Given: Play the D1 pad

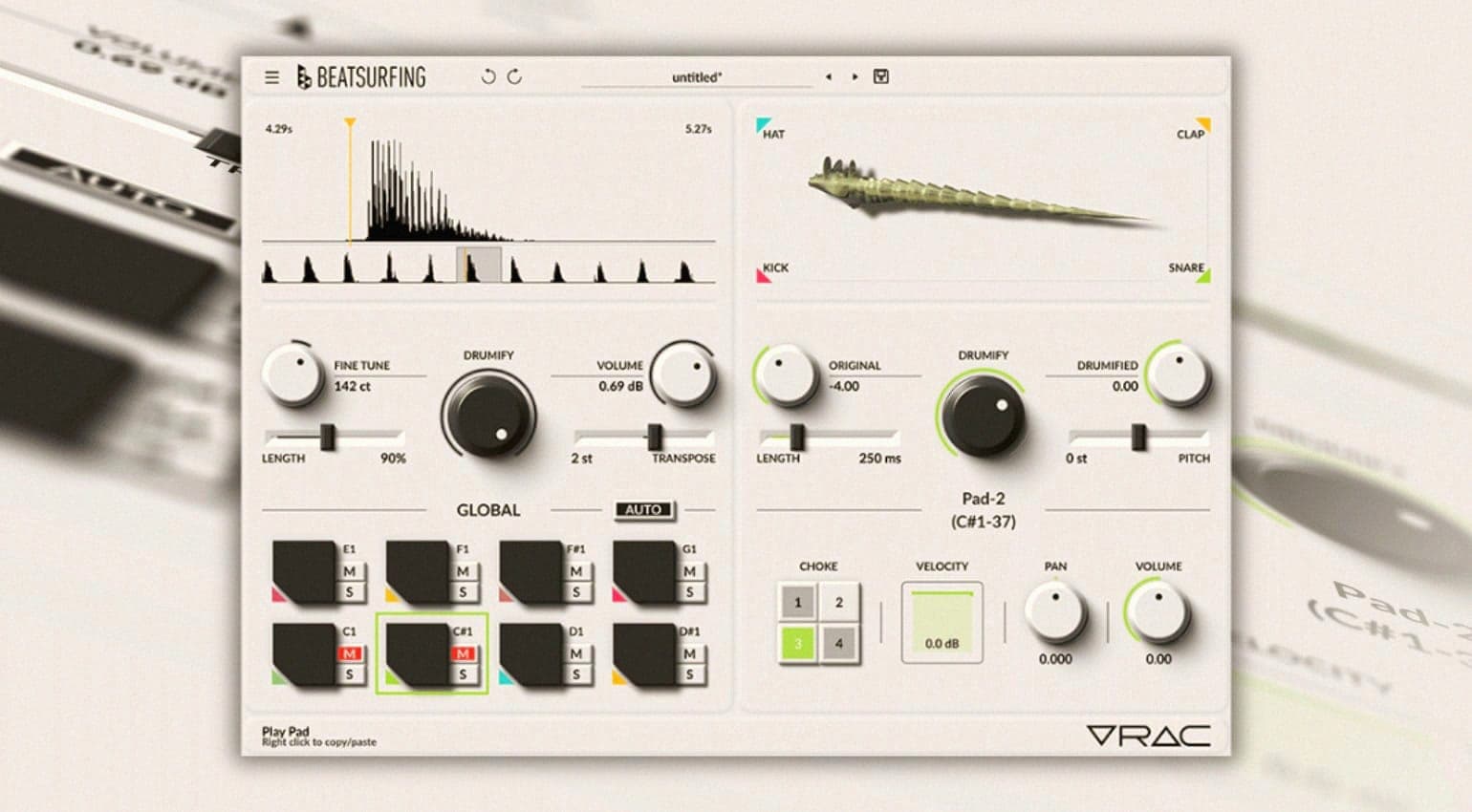Looking at the screenshot, I should pyautogui.click(x=531, y=654).
